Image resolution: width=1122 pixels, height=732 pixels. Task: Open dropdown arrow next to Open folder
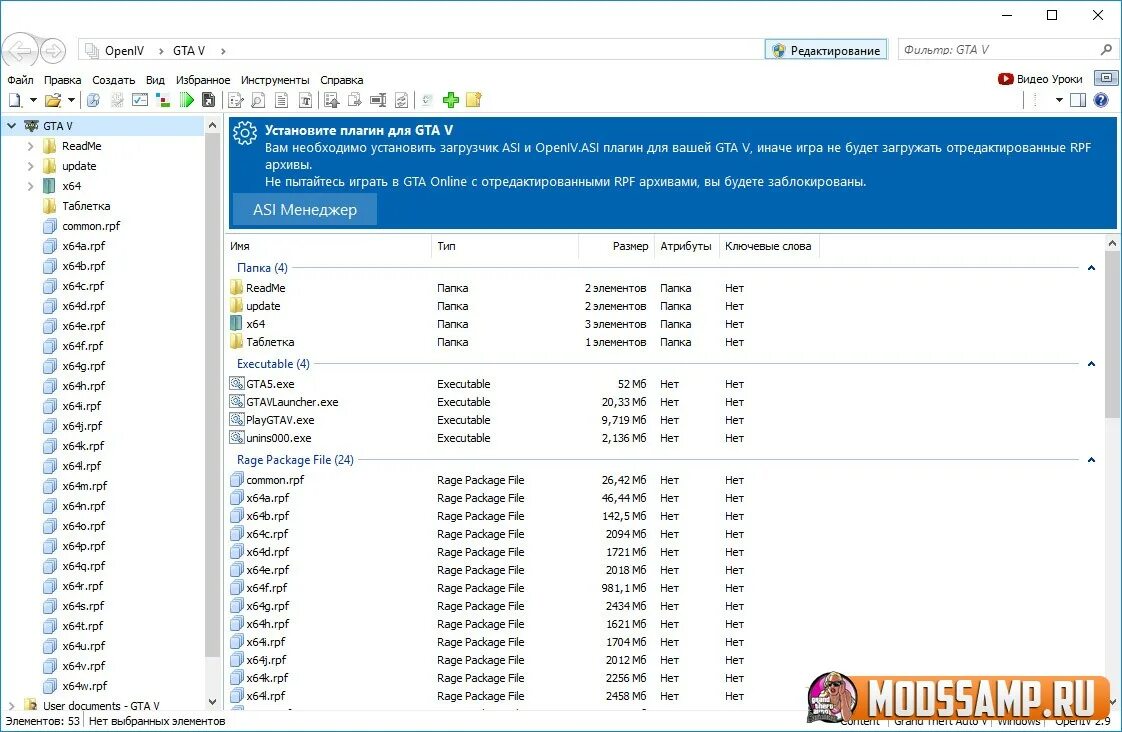(x=71, y=100)
